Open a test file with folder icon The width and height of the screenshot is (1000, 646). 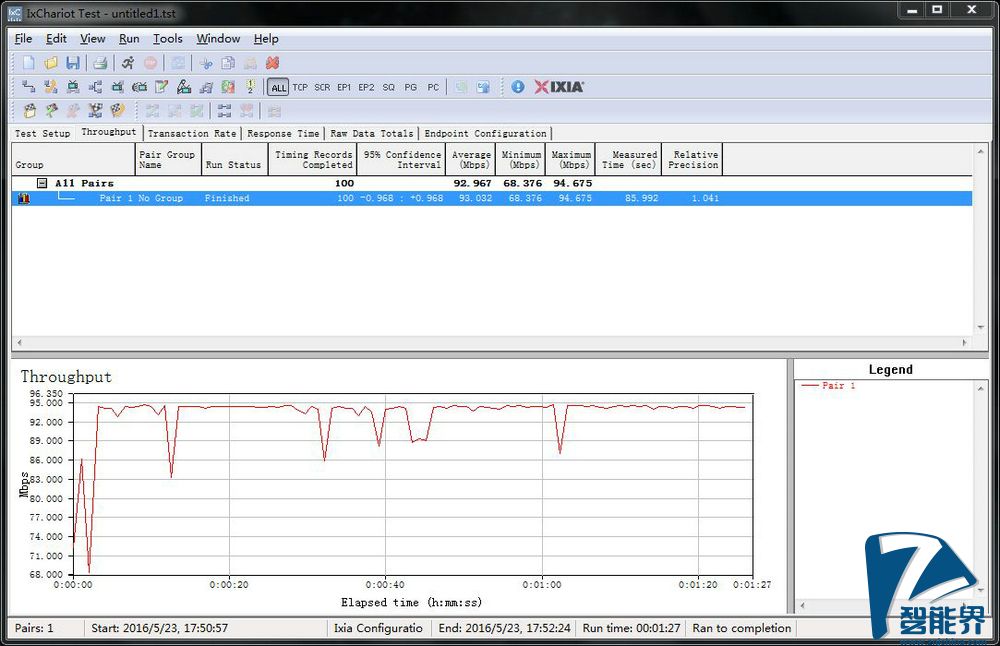tap(51, 63)
